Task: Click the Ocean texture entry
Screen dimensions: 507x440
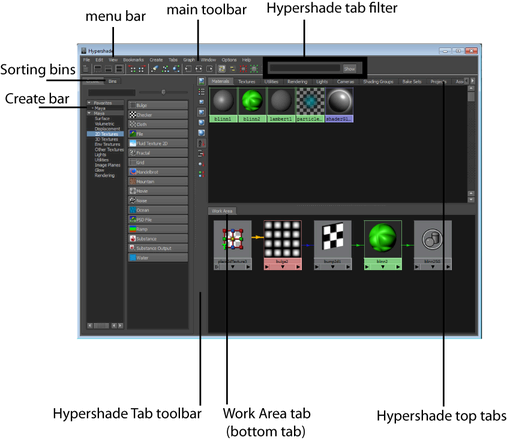Action: pyautogui.click(x=158, y=210)
